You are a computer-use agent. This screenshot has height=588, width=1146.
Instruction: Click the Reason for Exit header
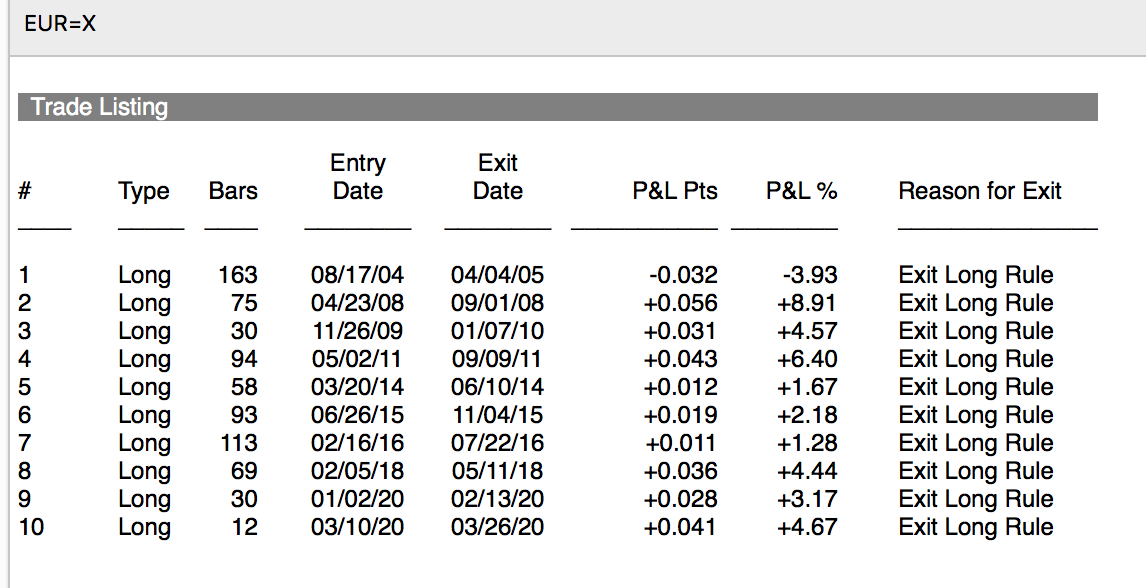pyautogui.click(x=980, y=191)
